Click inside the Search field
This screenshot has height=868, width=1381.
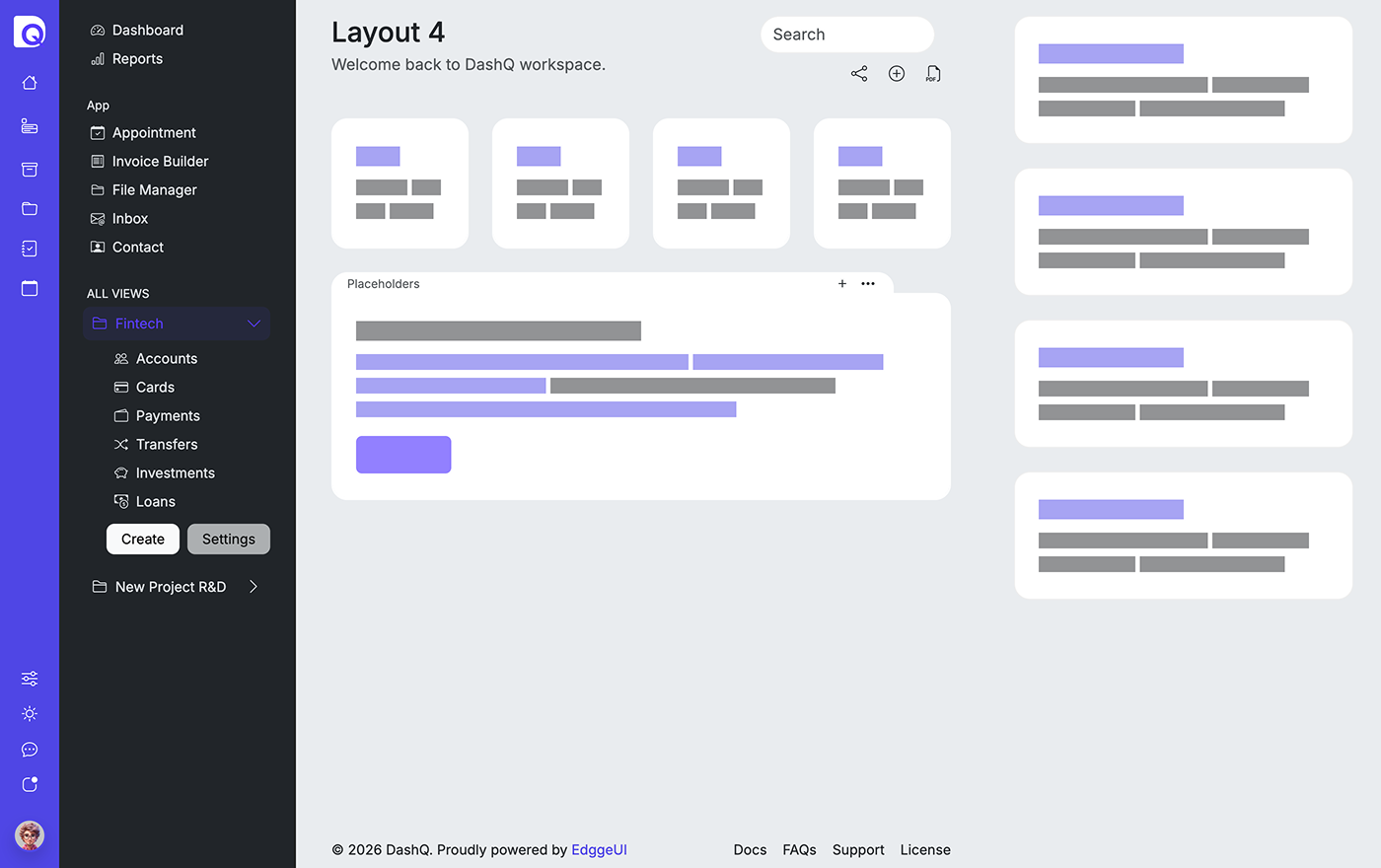[x=846, y=34]
